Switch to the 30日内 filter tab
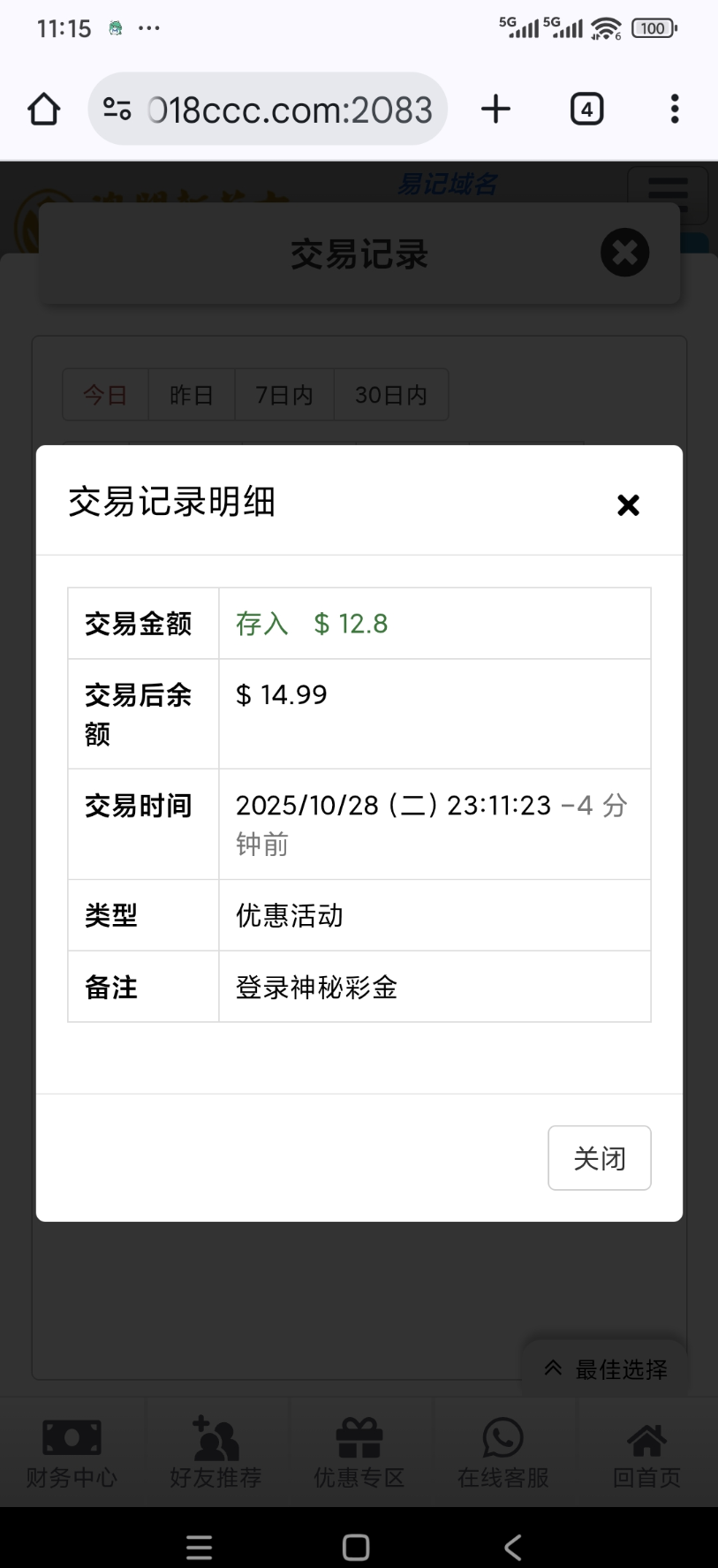The image size is (718, 1568). [391, 395]
